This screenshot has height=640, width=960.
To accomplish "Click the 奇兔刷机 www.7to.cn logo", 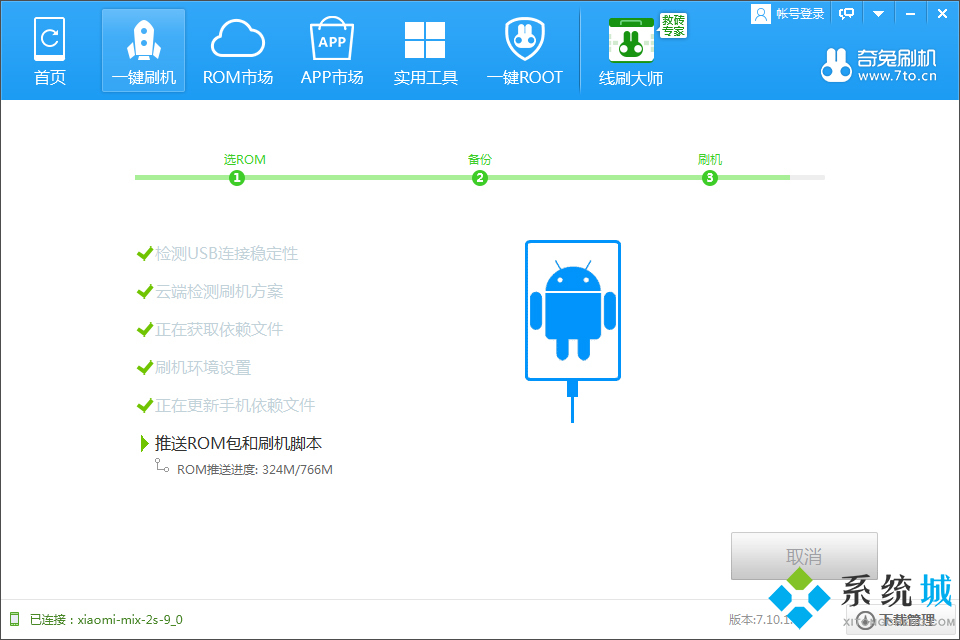I will pos(879,65).
